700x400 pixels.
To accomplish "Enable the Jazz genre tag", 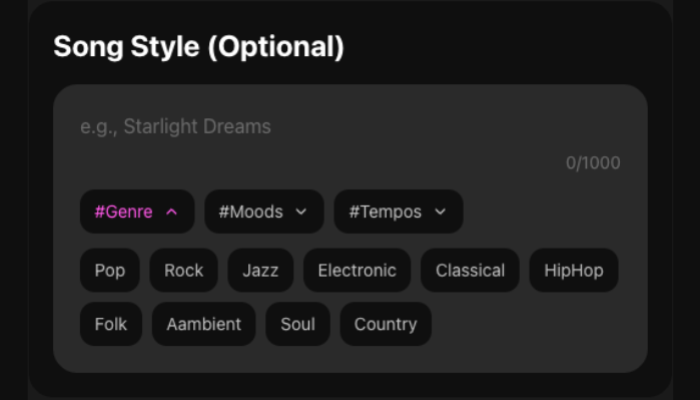I will (x=260, y=270).
